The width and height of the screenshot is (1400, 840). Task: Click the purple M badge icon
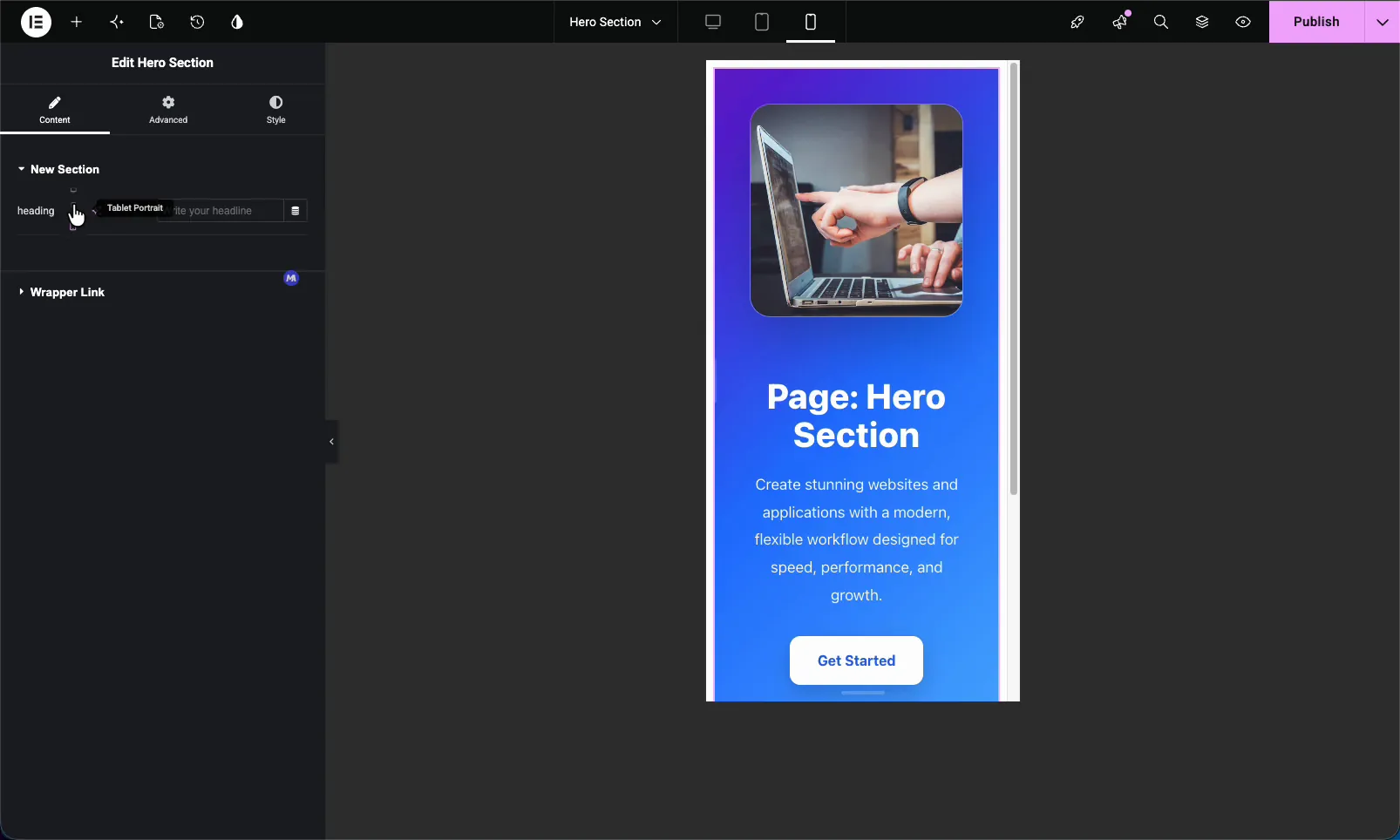[291, 278]
